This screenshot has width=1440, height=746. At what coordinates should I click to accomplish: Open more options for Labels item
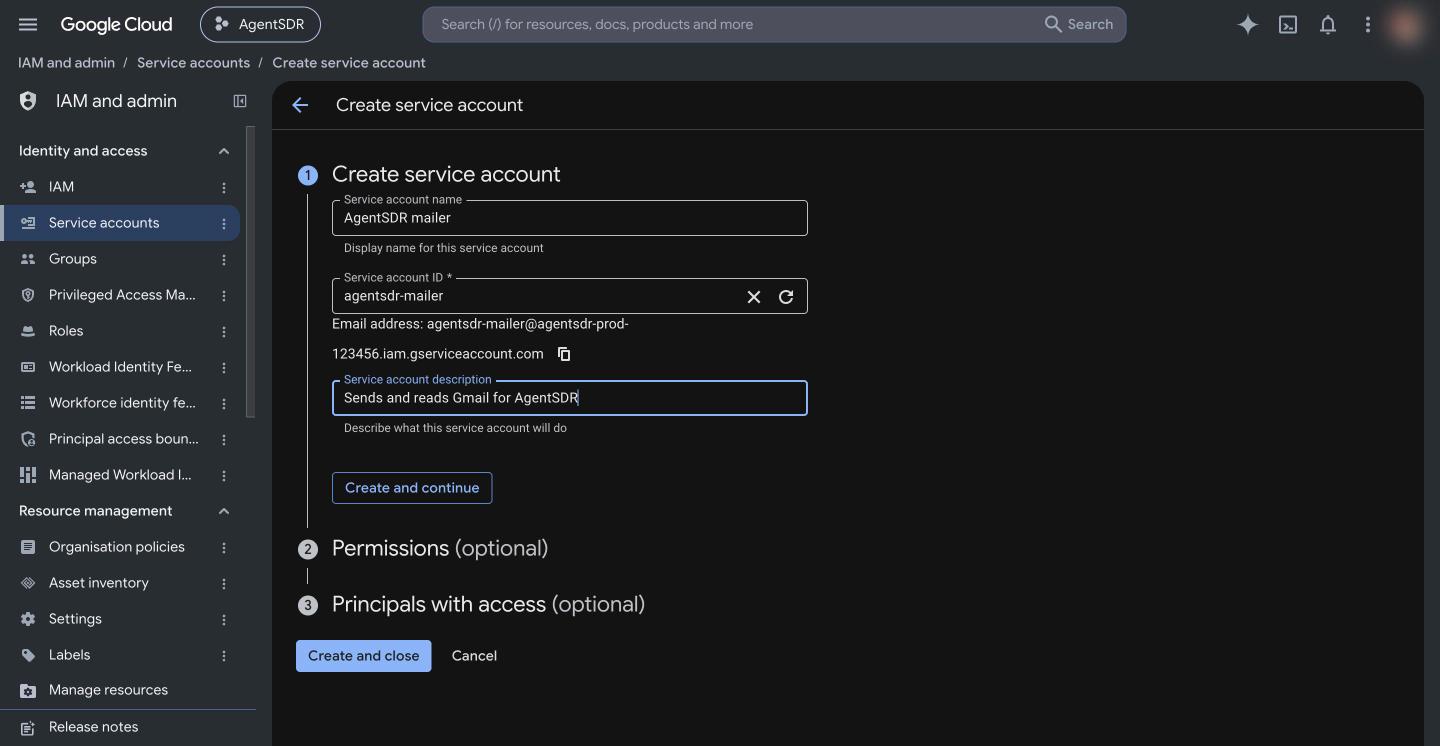click(x=224, y=655)
